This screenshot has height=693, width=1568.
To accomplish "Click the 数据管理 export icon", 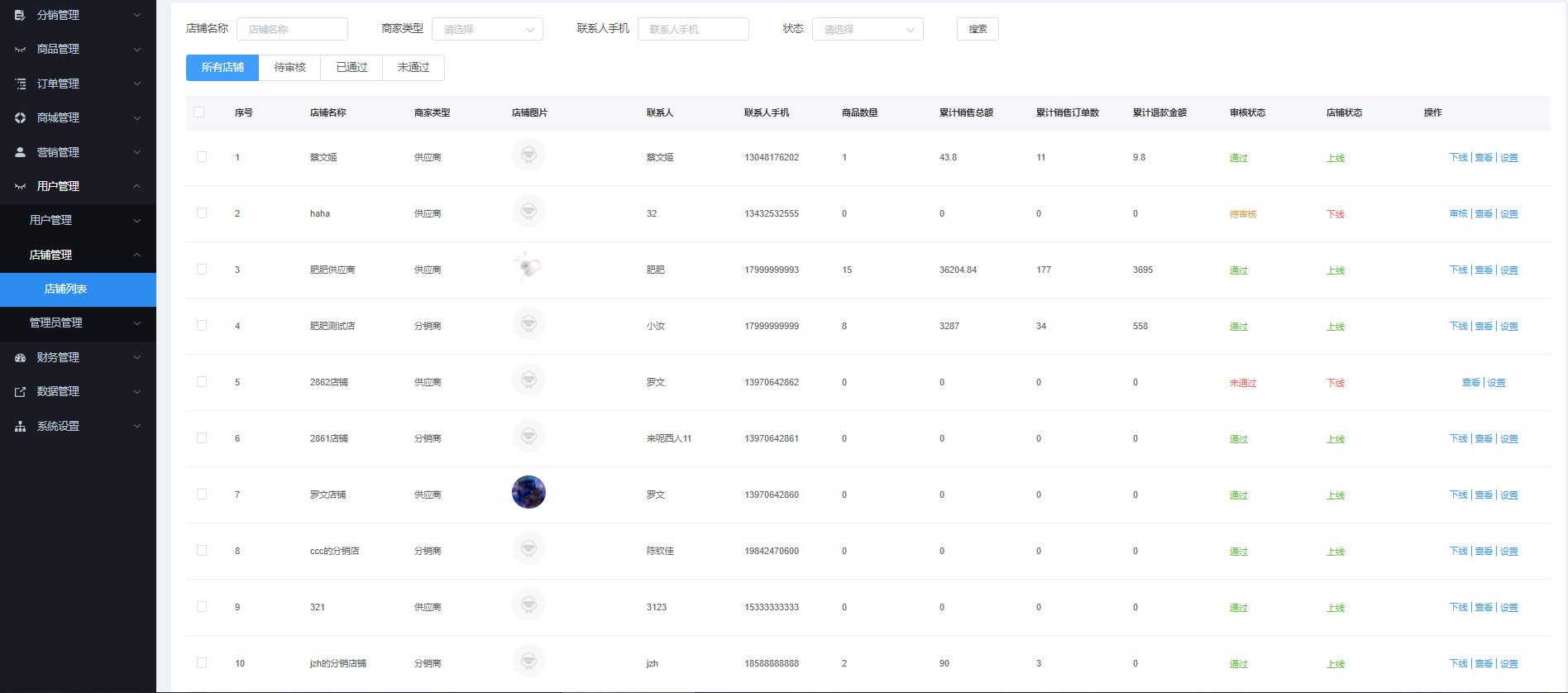I will pos(20,391).
